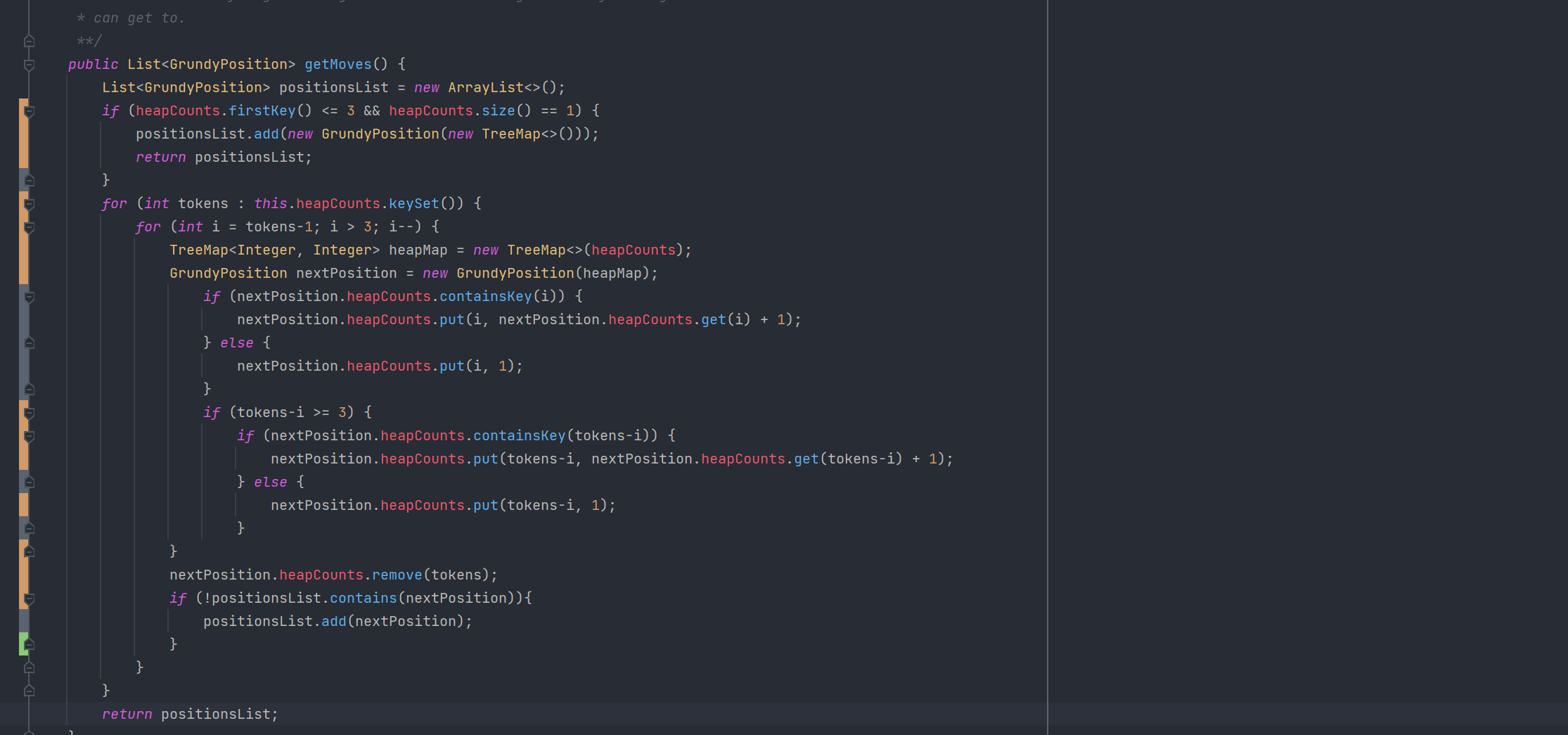
Task: Click the final "return positionsList;" line
Action: 190,715
